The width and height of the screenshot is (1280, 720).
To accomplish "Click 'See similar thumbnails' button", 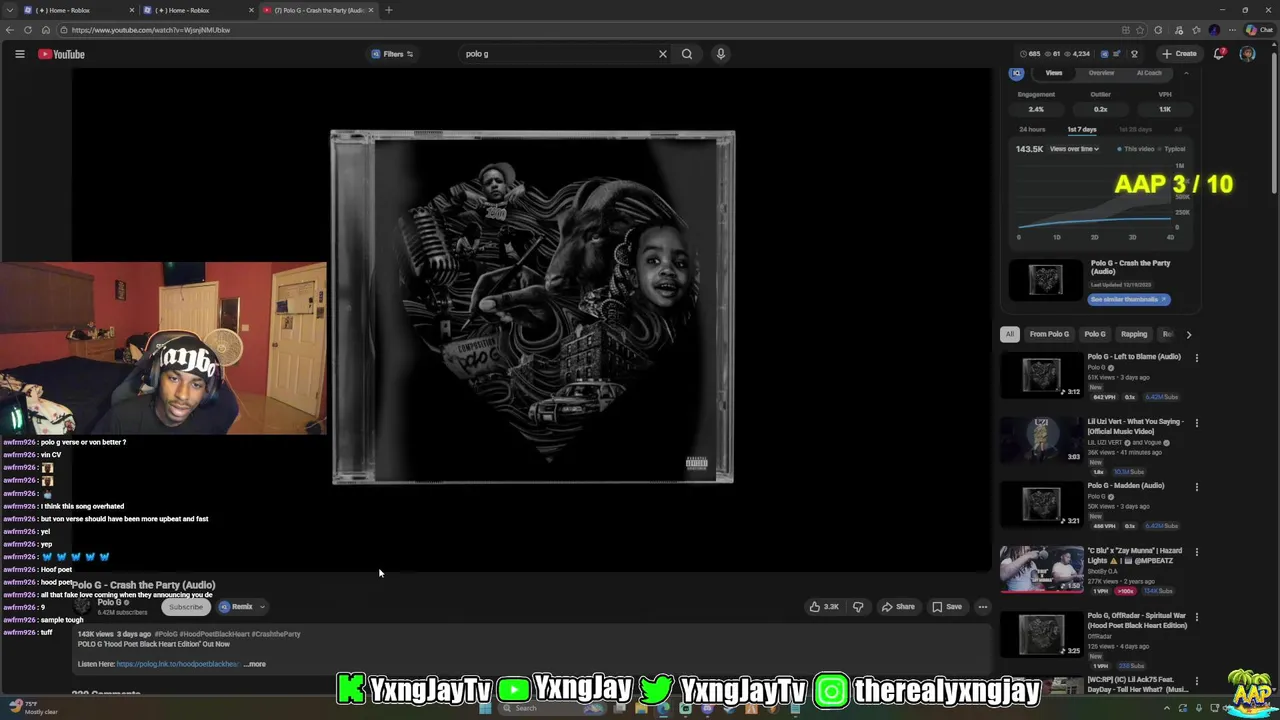I will coord(1128,299).
